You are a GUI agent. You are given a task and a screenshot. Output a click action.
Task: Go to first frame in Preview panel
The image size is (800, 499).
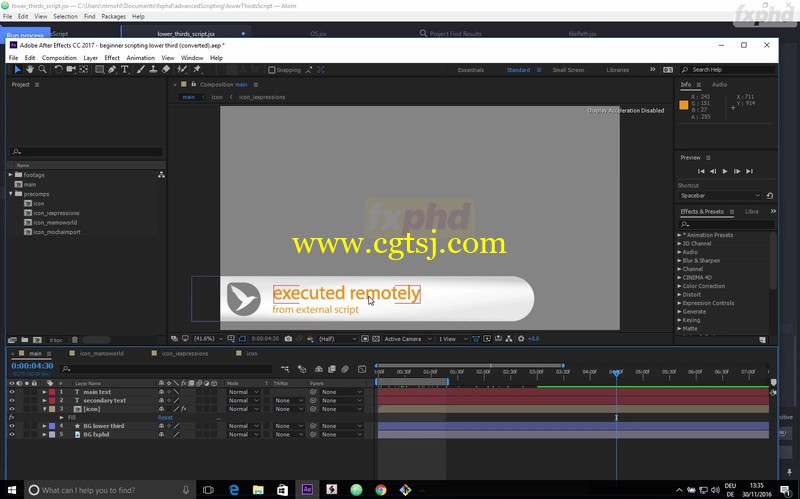[701, 171]
